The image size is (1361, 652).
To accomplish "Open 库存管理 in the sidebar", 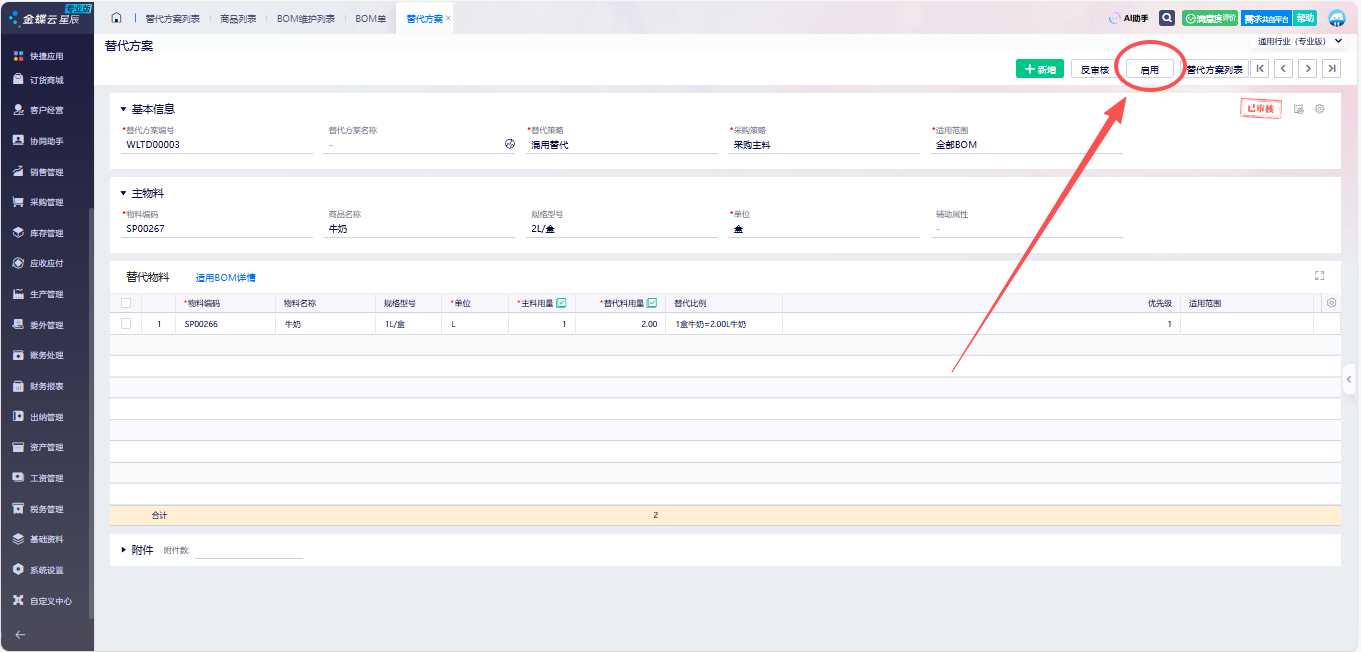I will (46, 233).
